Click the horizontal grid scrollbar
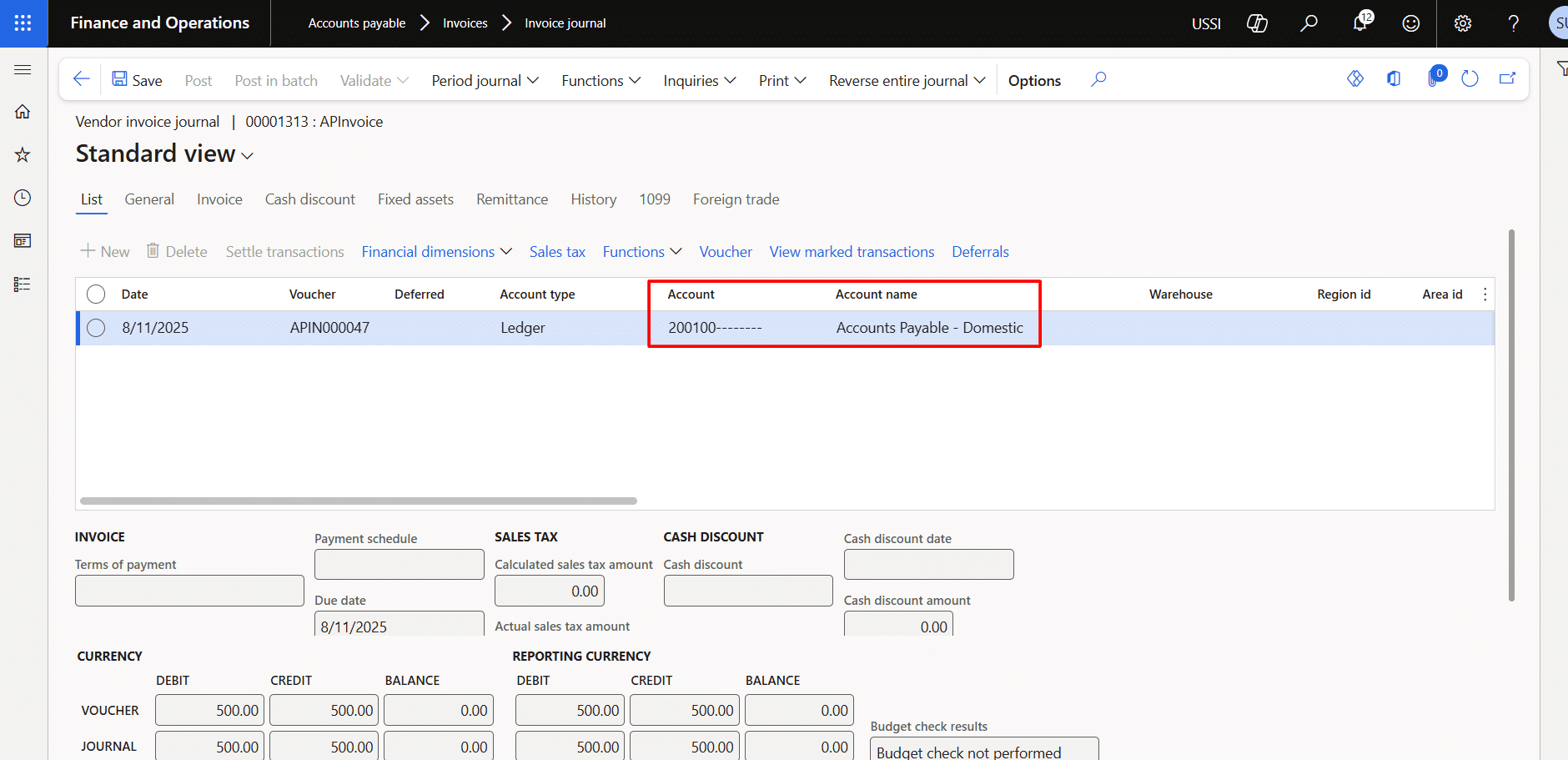Image resolution: width=1568 pixels, height=760 pixels. (x=359, y=501)
